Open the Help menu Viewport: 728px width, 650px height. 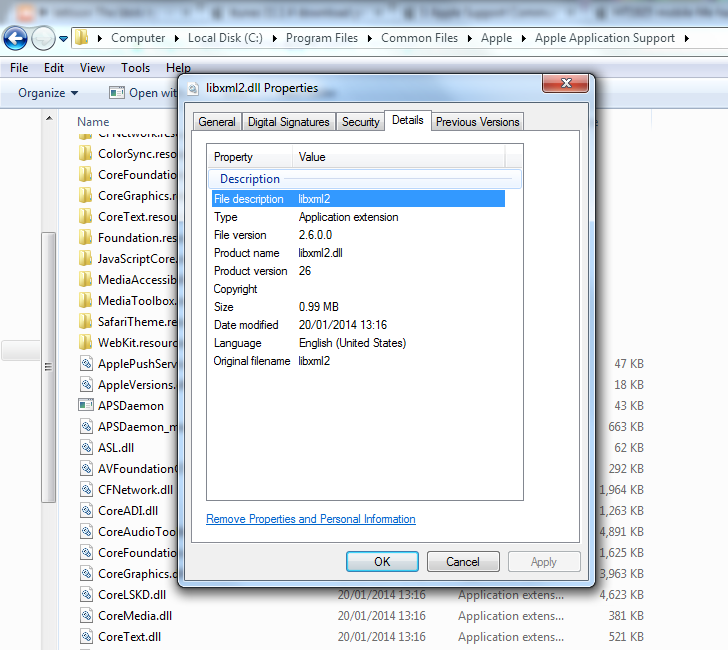(x=178, y=68)
